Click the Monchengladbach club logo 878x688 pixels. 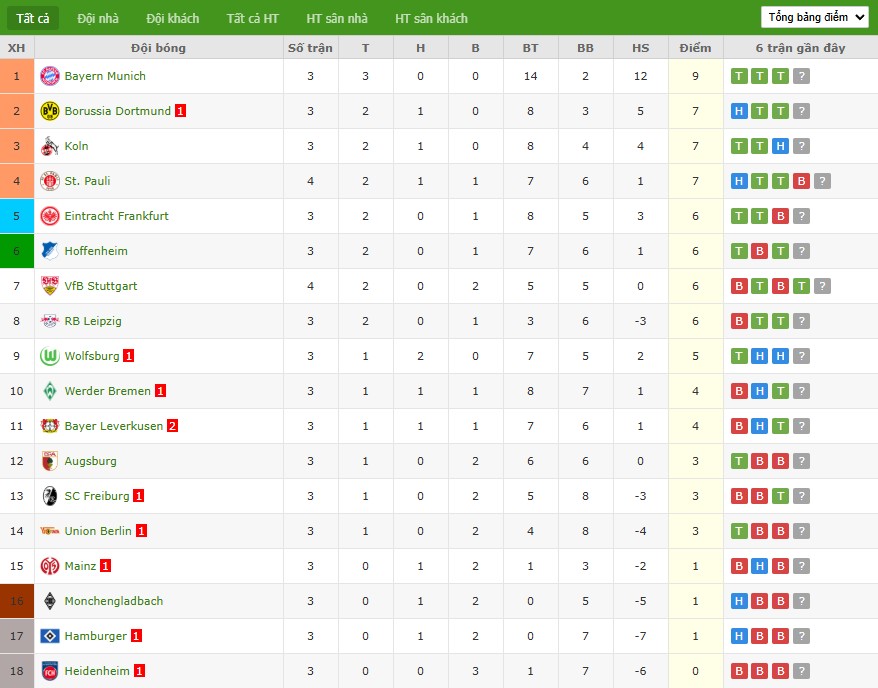click(x=49, y=601)
